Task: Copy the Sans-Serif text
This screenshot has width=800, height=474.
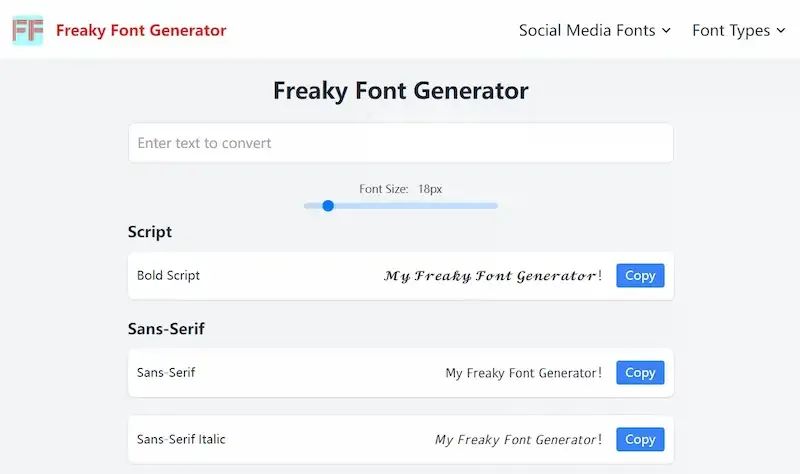Action: [x=640, y=372]
